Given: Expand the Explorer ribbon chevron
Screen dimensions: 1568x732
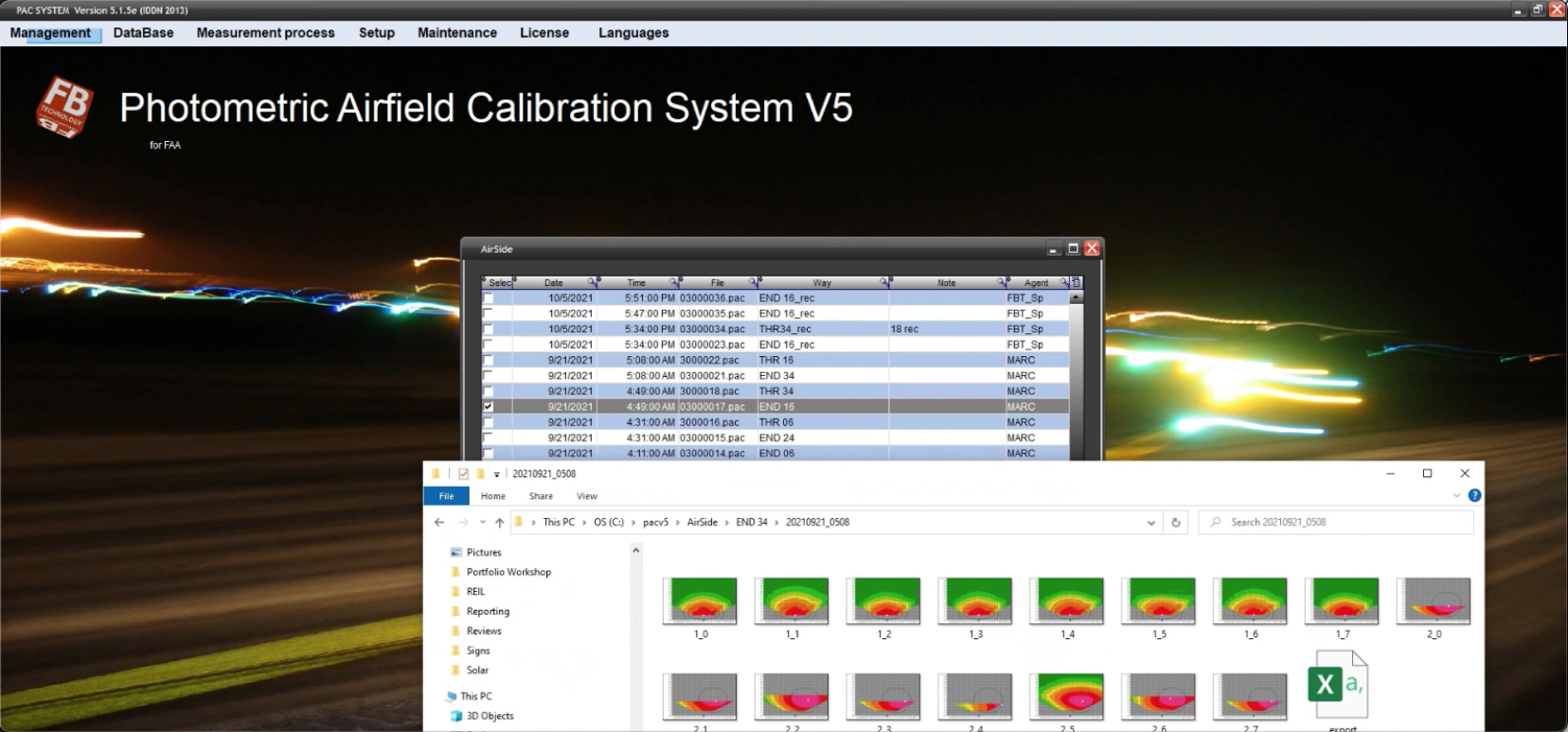Looking at the screenshot, I should pos(1456,495).
